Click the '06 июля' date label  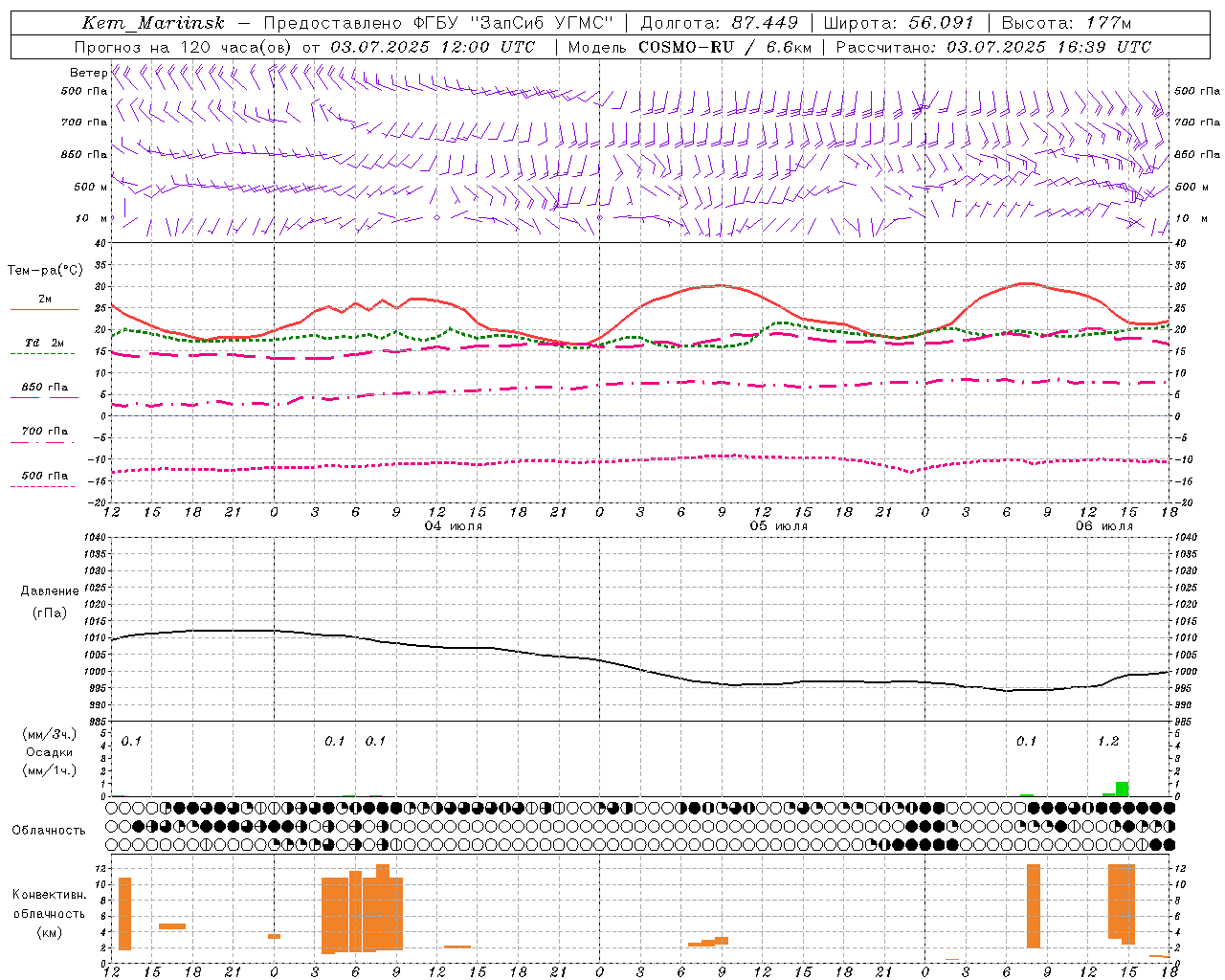point(1104,526)
